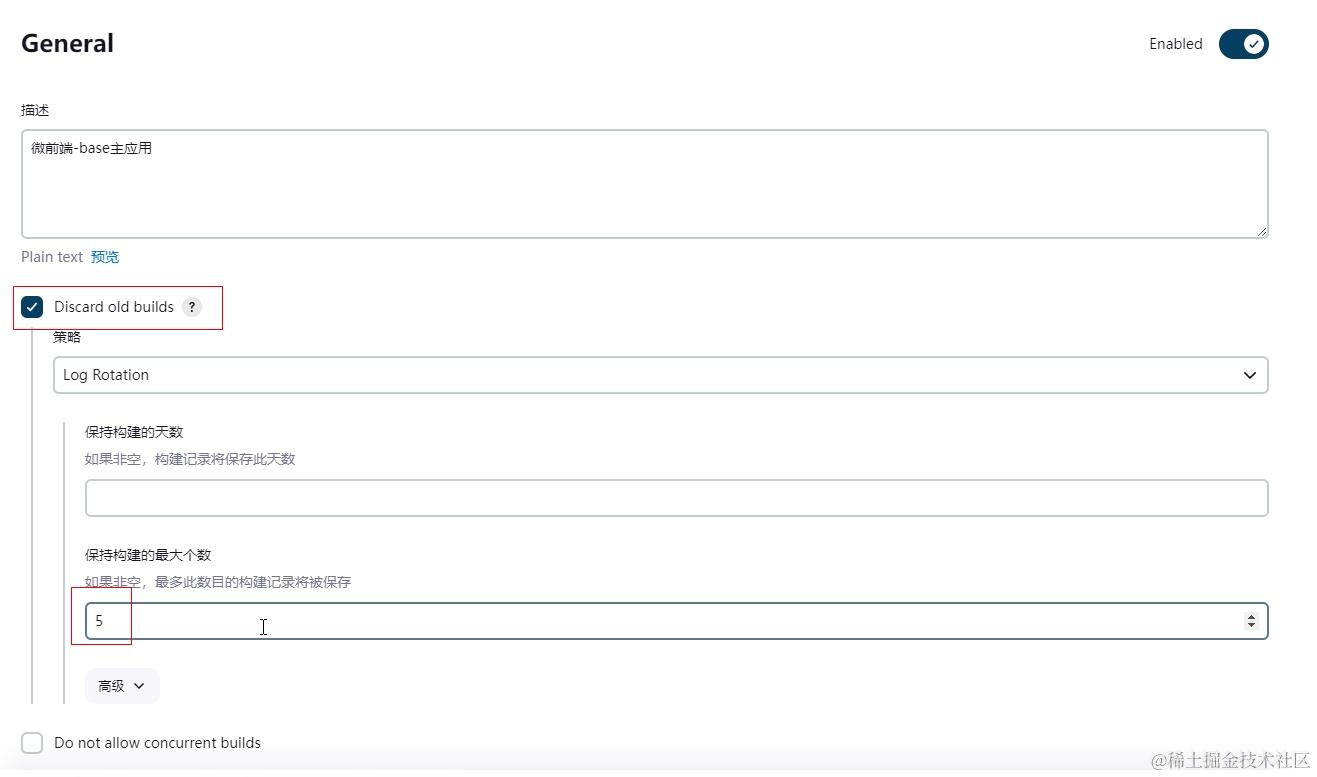1317x777 pixels.
Task: Click the General section heading
Action: click(67, 44)
